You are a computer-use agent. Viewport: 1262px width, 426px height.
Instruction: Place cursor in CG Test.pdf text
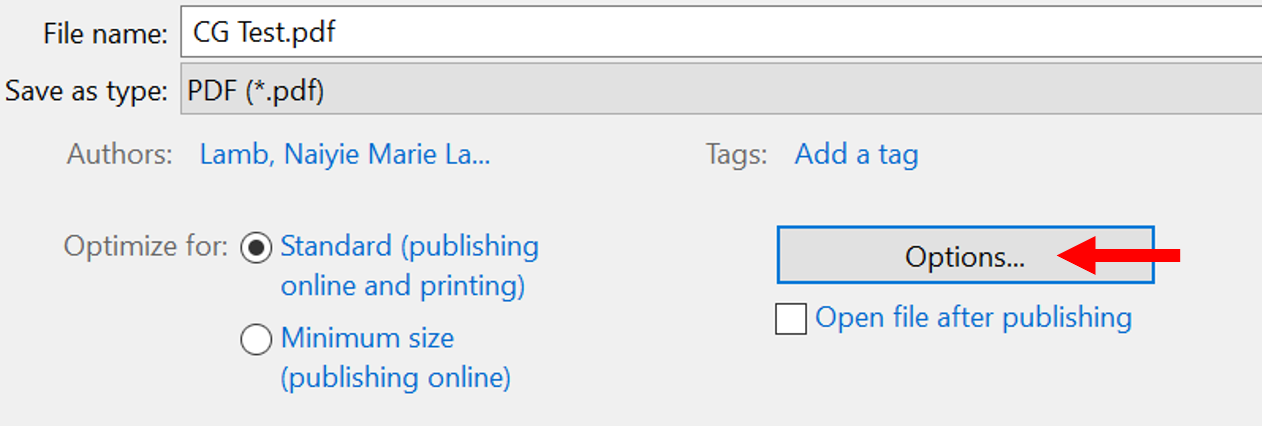pyautogui.click(x=264, y=32)
